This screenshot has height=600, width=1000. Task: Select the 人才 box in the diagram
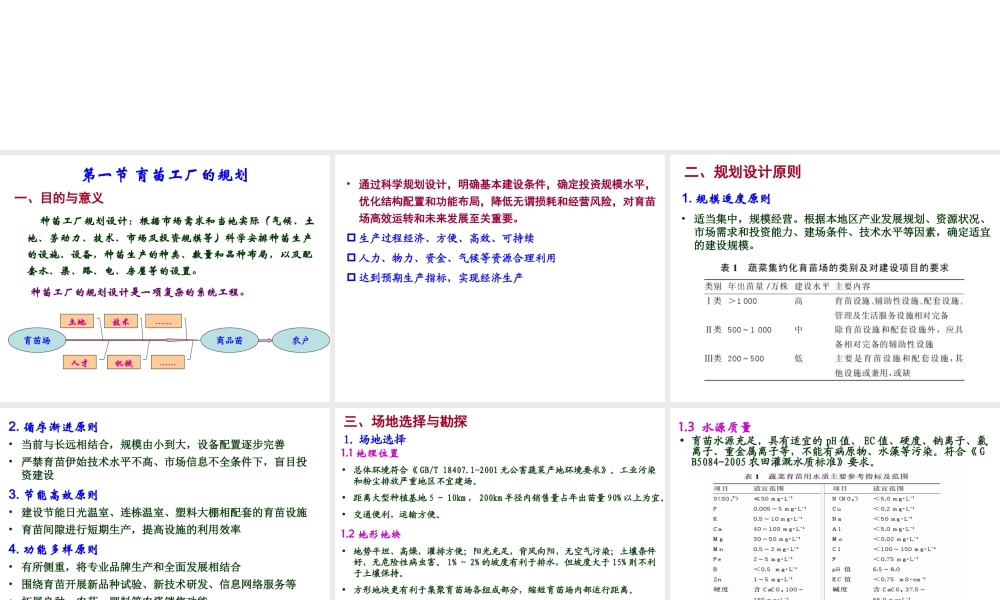[81, 362]
